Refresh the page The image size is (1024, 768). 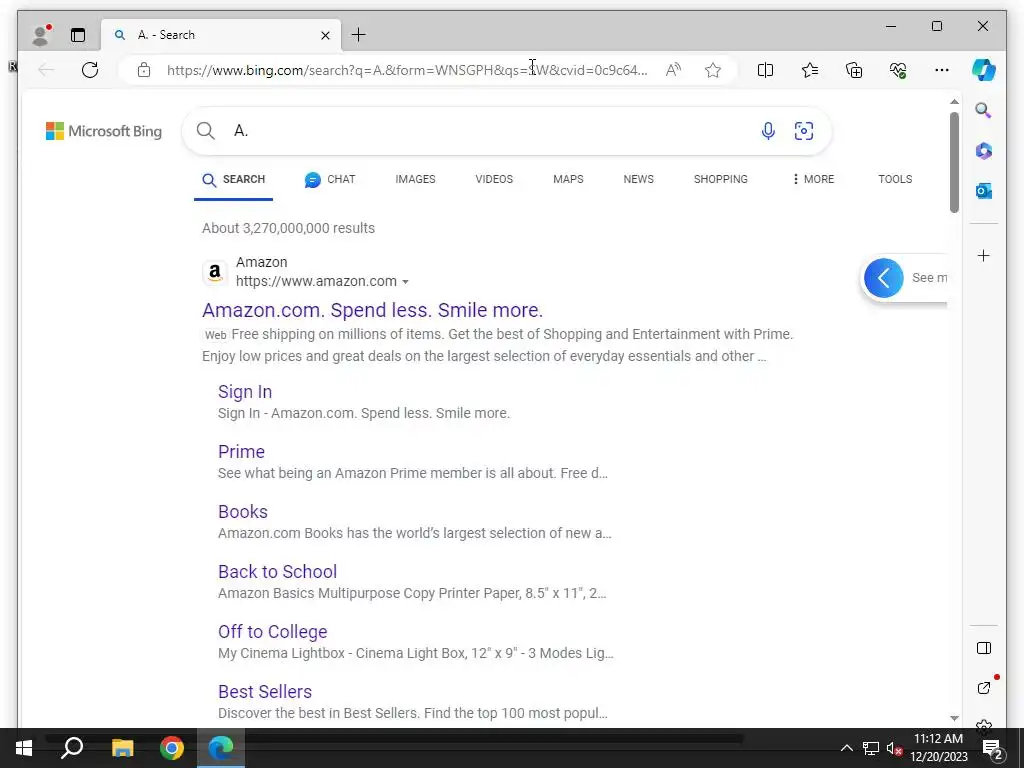pyautogui.click(x=90, y=70)
